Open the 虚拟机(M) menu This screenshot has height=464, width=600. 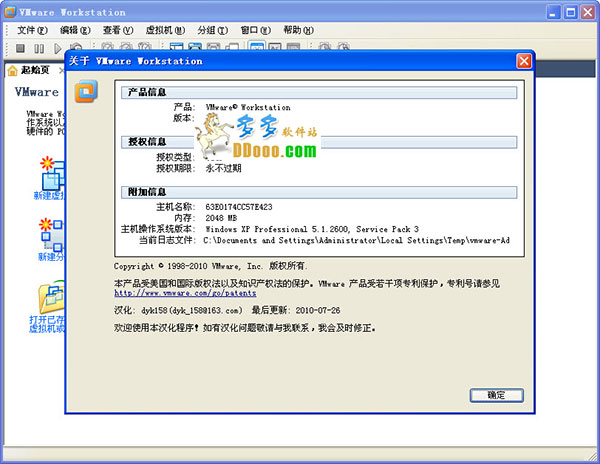click(165, 30)
